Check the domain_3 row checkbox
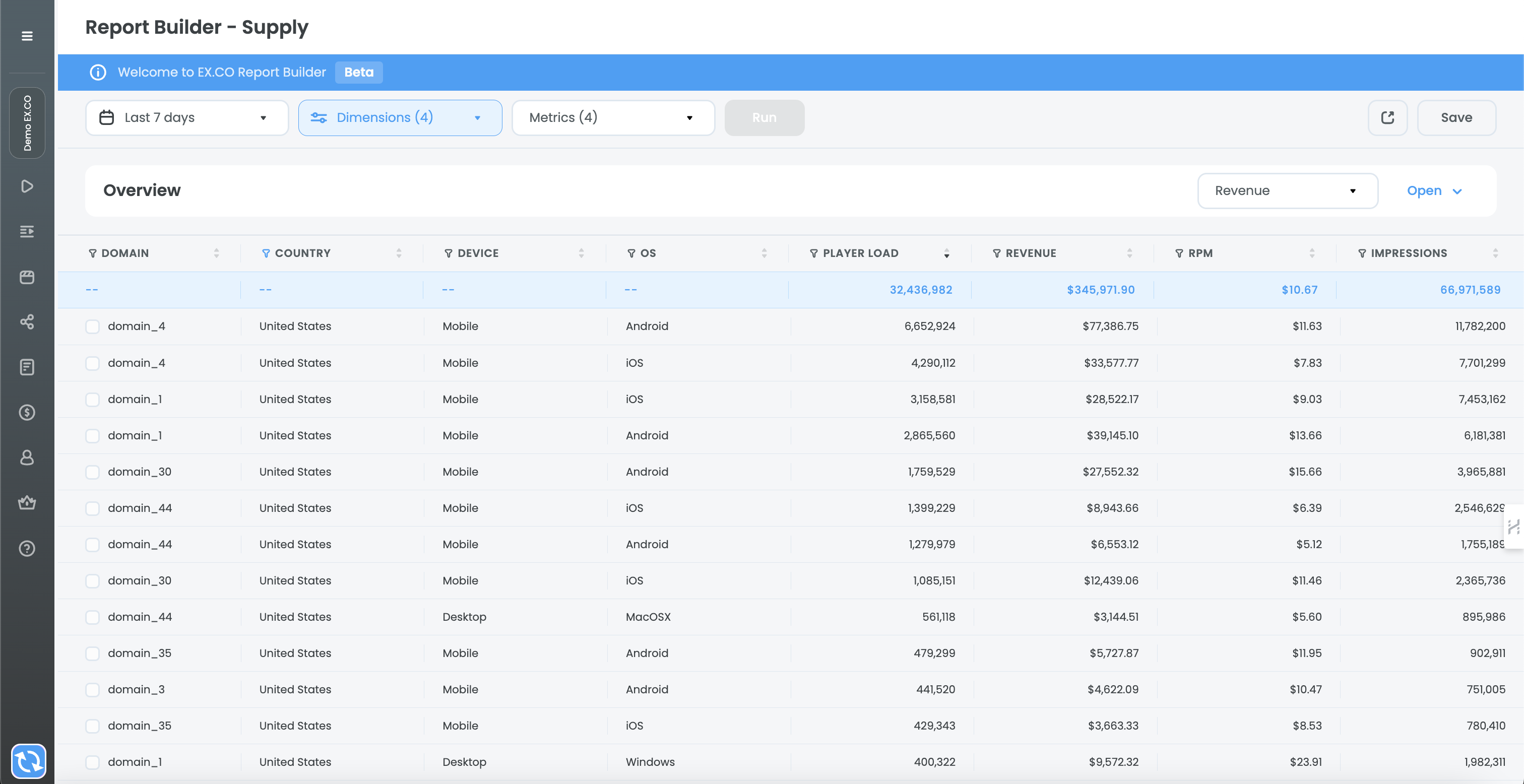 [92, 690]
